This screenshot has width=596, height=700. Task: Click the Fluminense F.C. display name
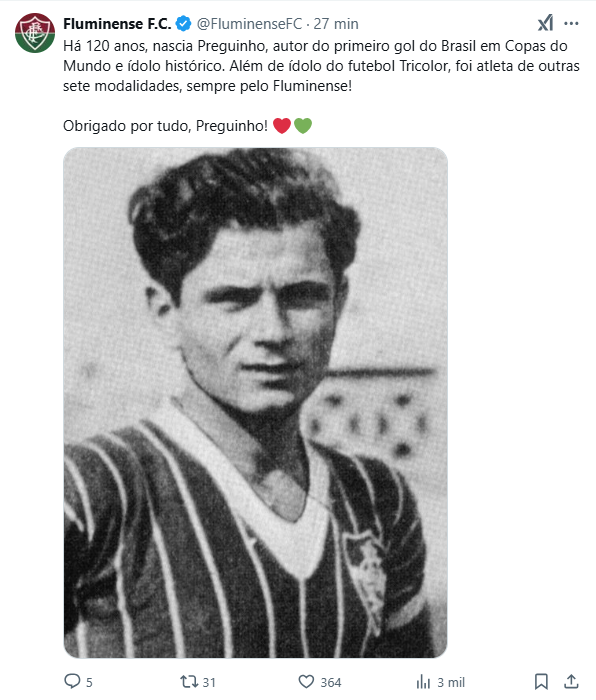[x=117, y=24]
